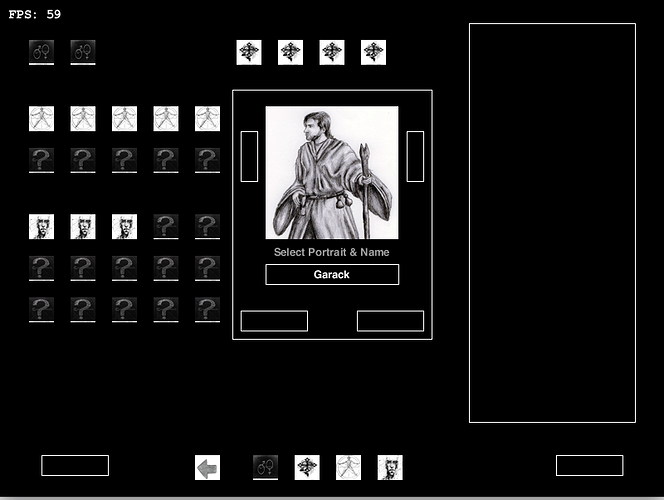Screen dimensions: 664x500
Task: Click the next portrait button right of portrait
Action: (x=415, y=156)
